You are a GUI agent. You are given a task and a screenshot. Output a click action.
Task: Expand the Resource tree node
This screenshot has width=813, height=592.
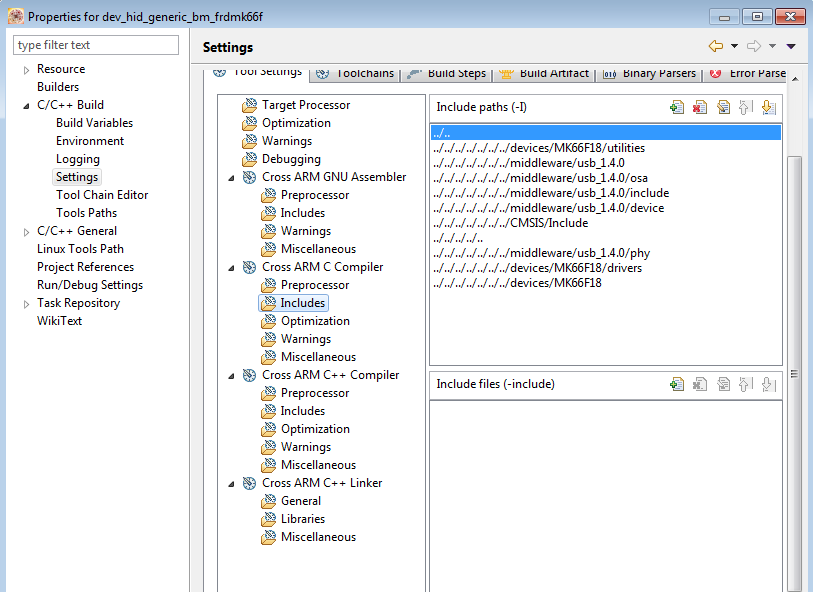(x=26, y=70)
